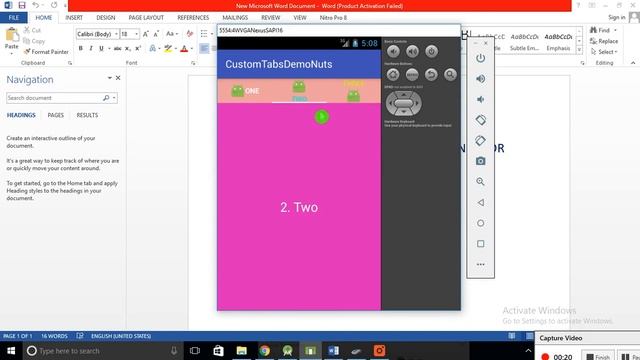Choose the Subtle Emphasis style

524,42
